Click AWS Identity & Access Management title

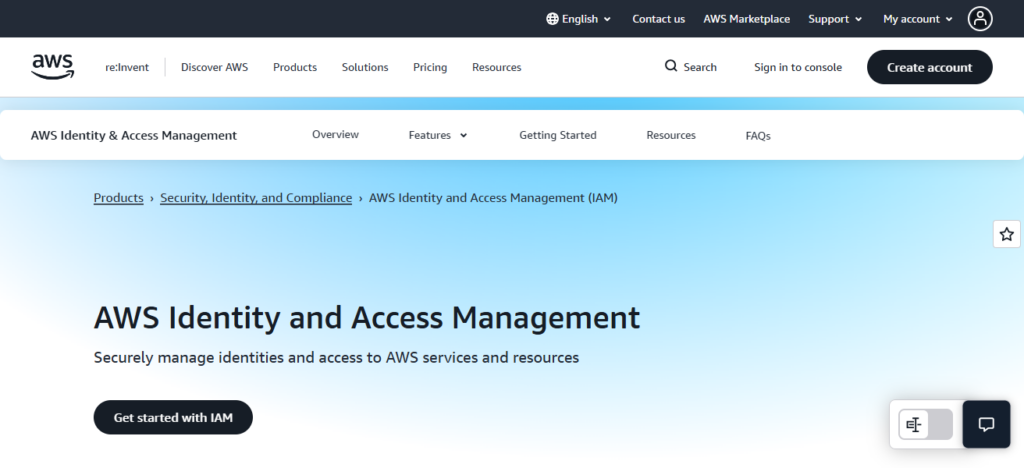coord(134,135)
